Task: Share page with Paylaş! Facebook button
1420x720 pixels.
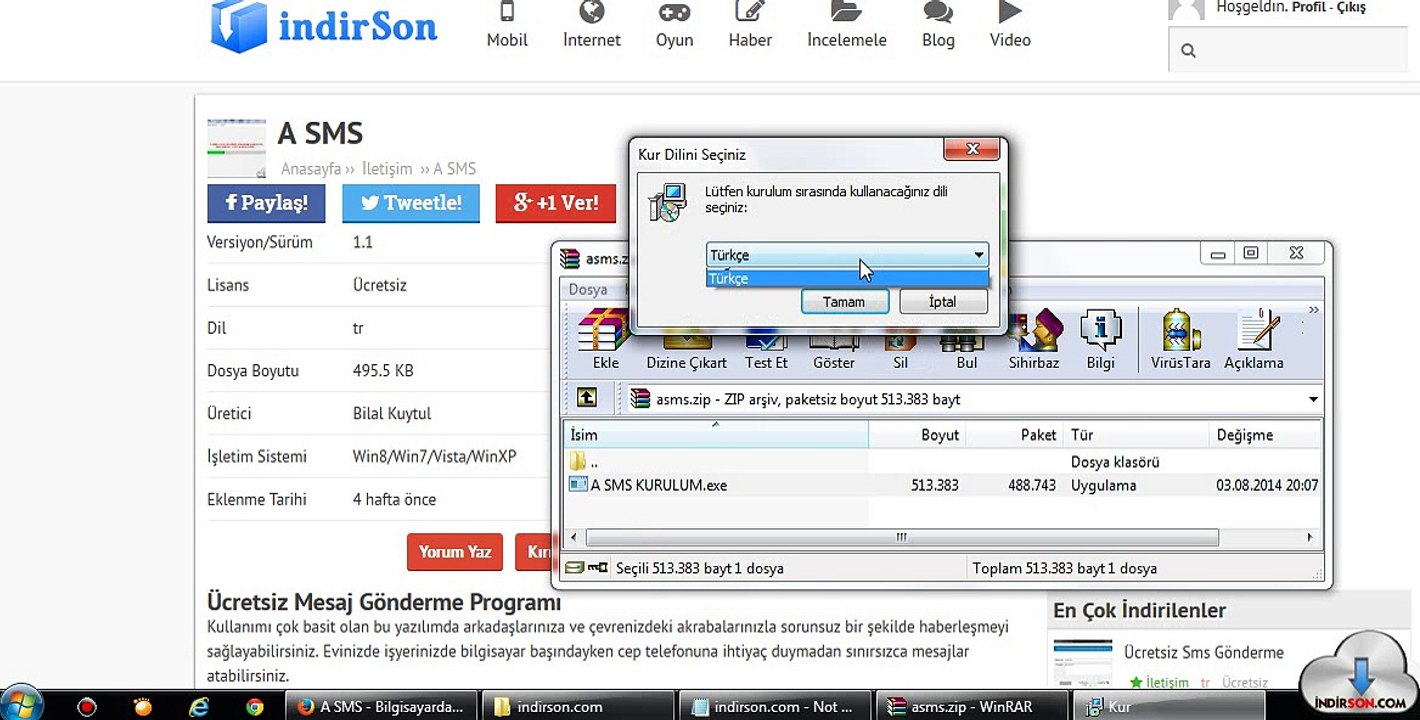Action: coord(267,203)
